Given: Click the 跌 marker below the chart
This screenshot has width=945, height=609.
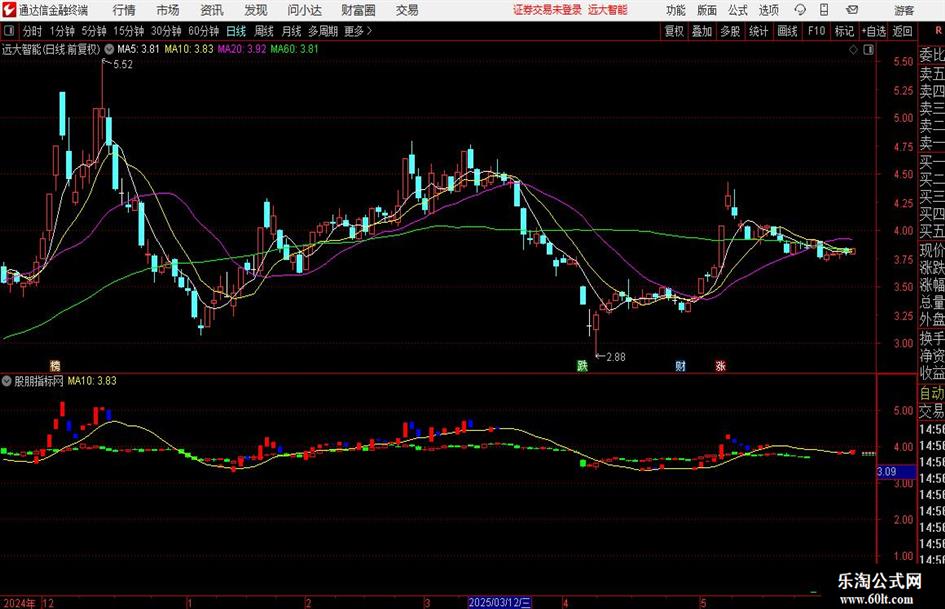Looking at the screenshot, I should point(582,365).
